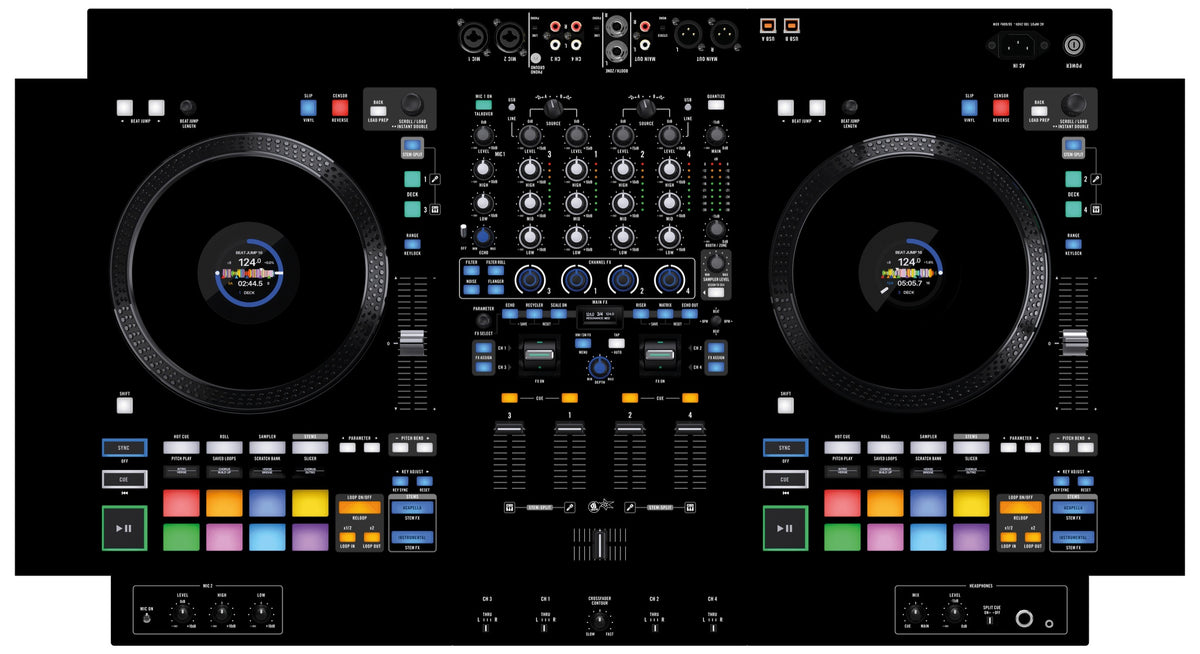Activate the FLANGER effect

coord(495,289)
